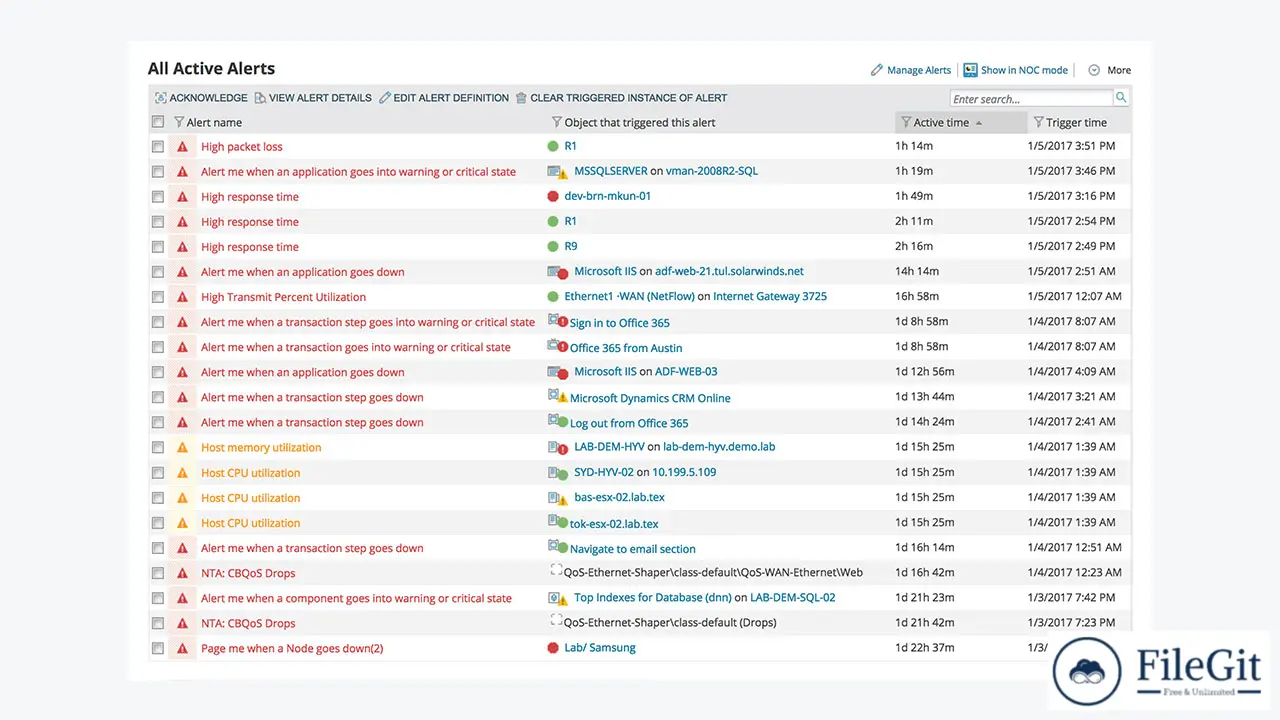Click red status icon for dev-brn-mkun-01
1280x720 pixels.
553,196
